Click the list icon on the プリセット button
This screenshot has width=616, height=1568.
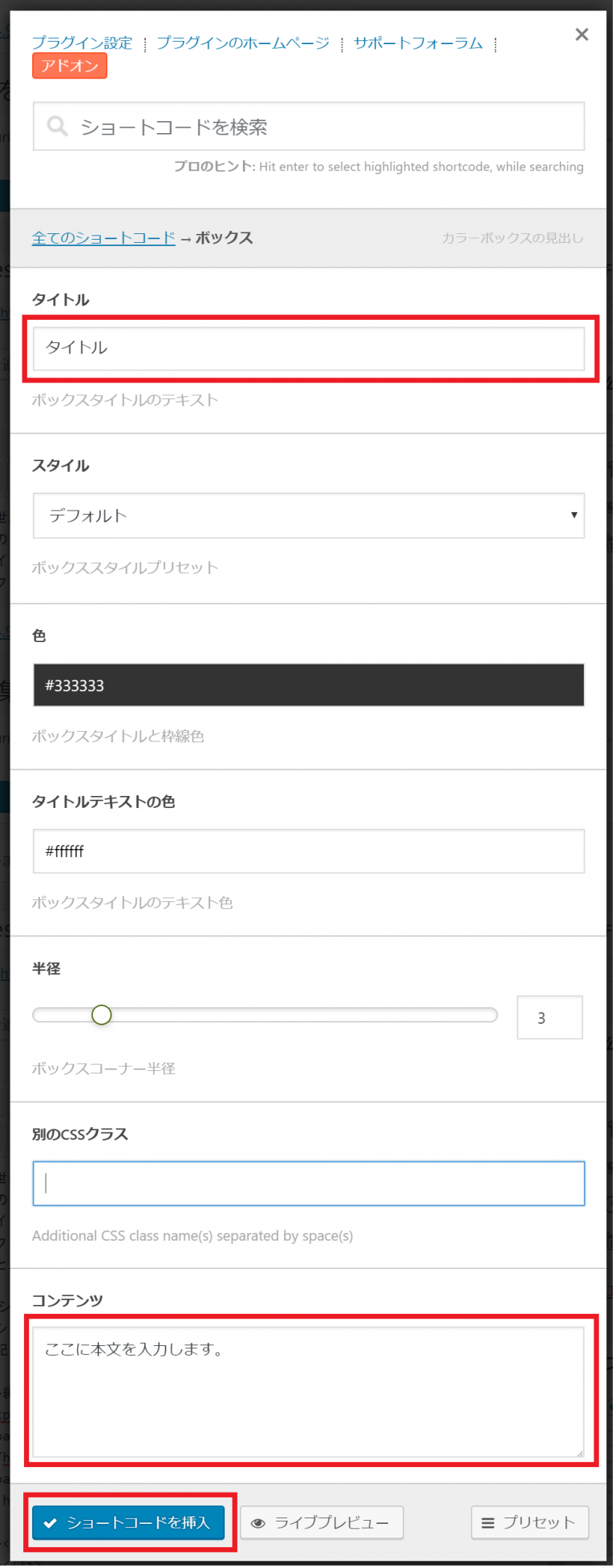[x=486, y=1522]
